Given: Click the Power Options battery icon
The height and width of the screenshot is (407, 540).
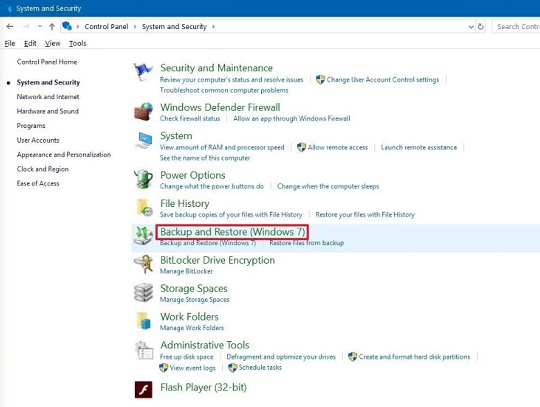Looking at the screenshot, I should tap(143, 179).
